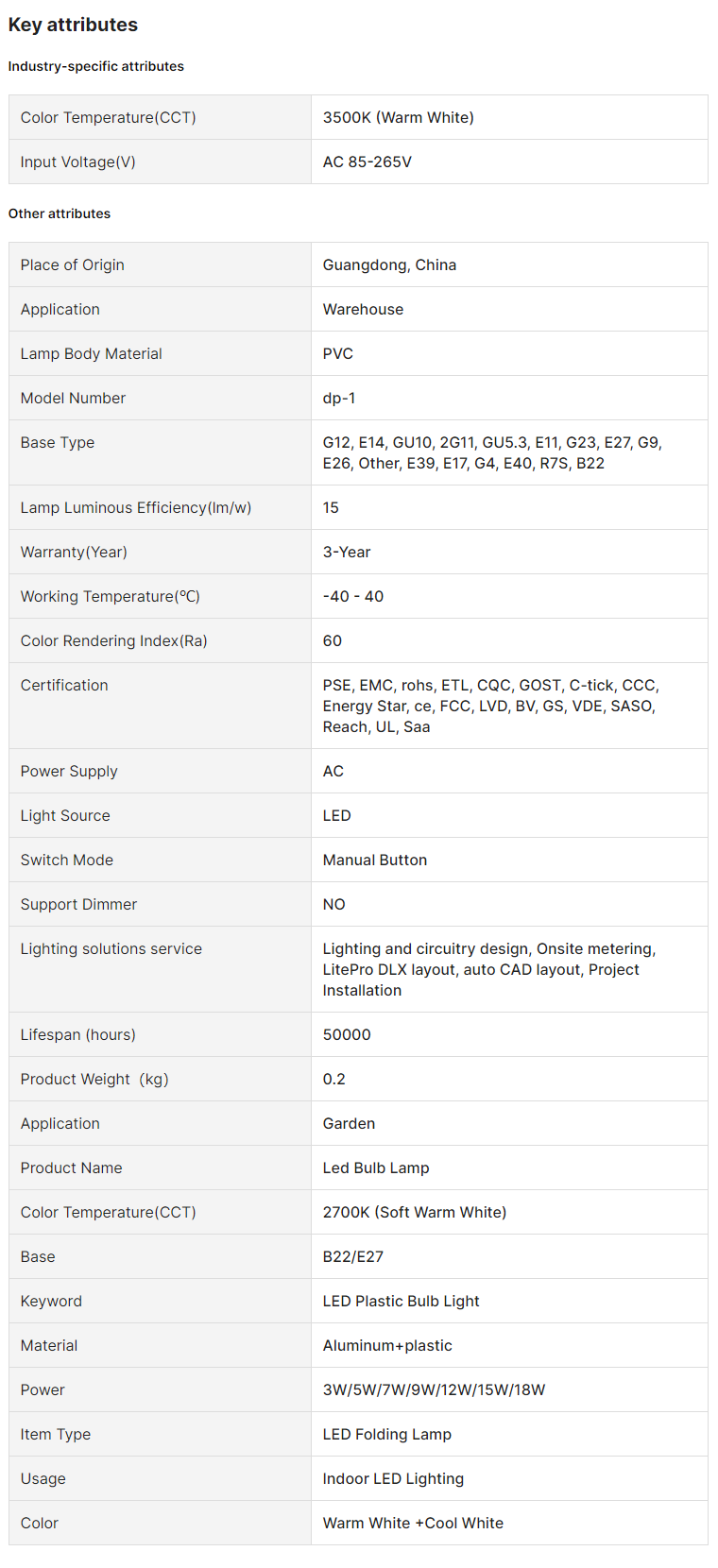The height and width of the screenshot is (1568, 718).
Task: Click the LED Folding Lamp value
Action: click(386, 1434)
